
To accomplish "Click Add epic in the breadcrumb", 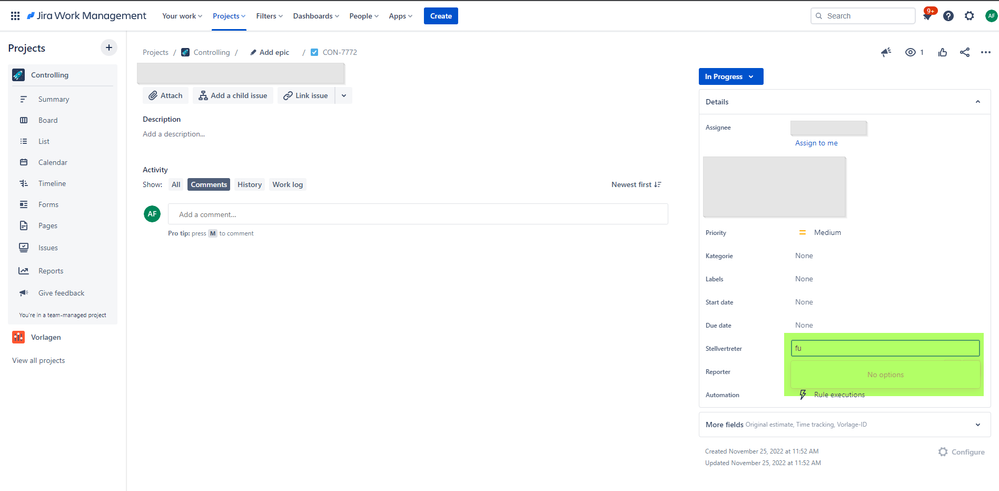I will 270,52.
